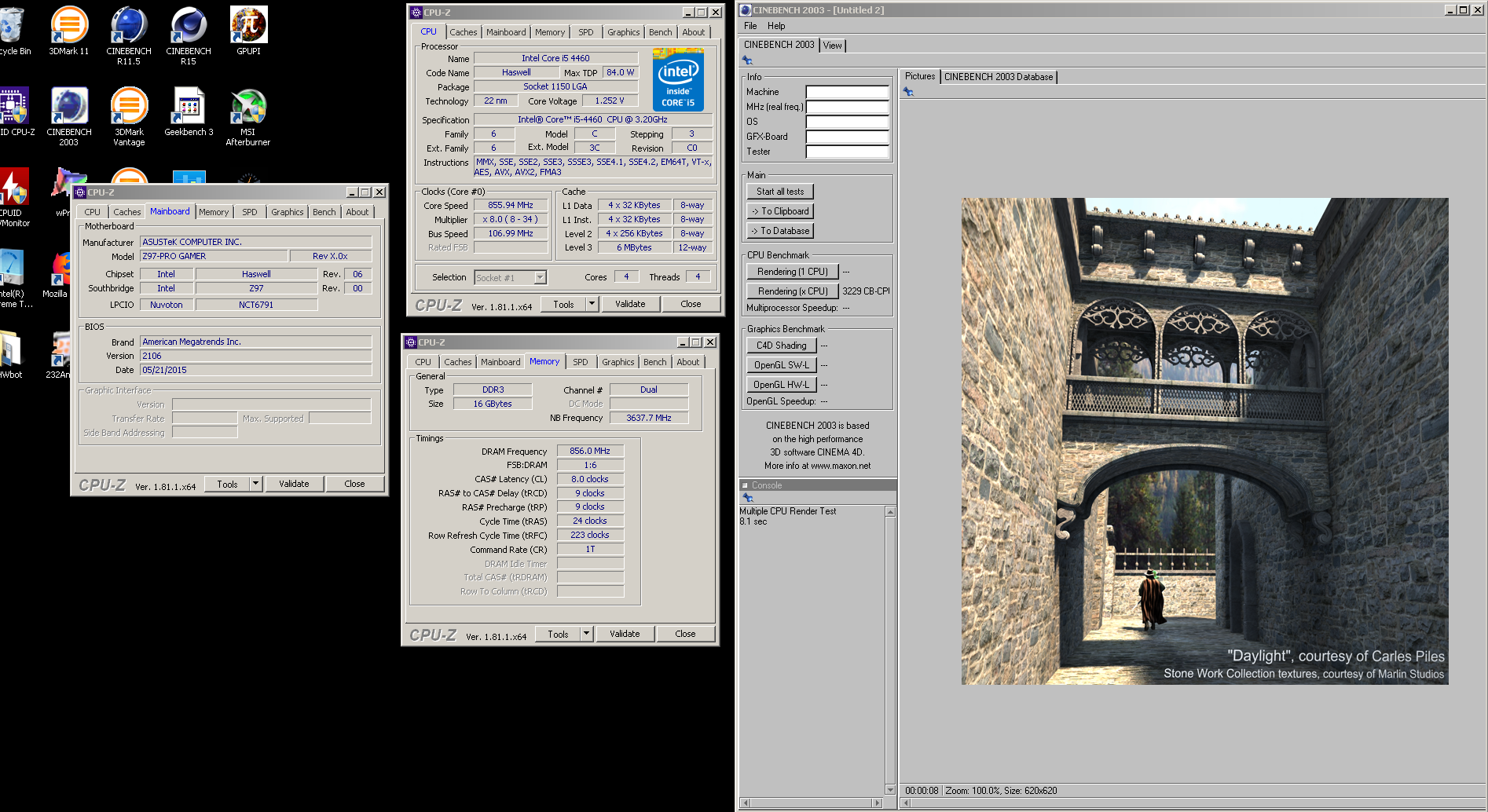Switch to the CINEBENCH 2003 Database tab

tap(998, 77)
